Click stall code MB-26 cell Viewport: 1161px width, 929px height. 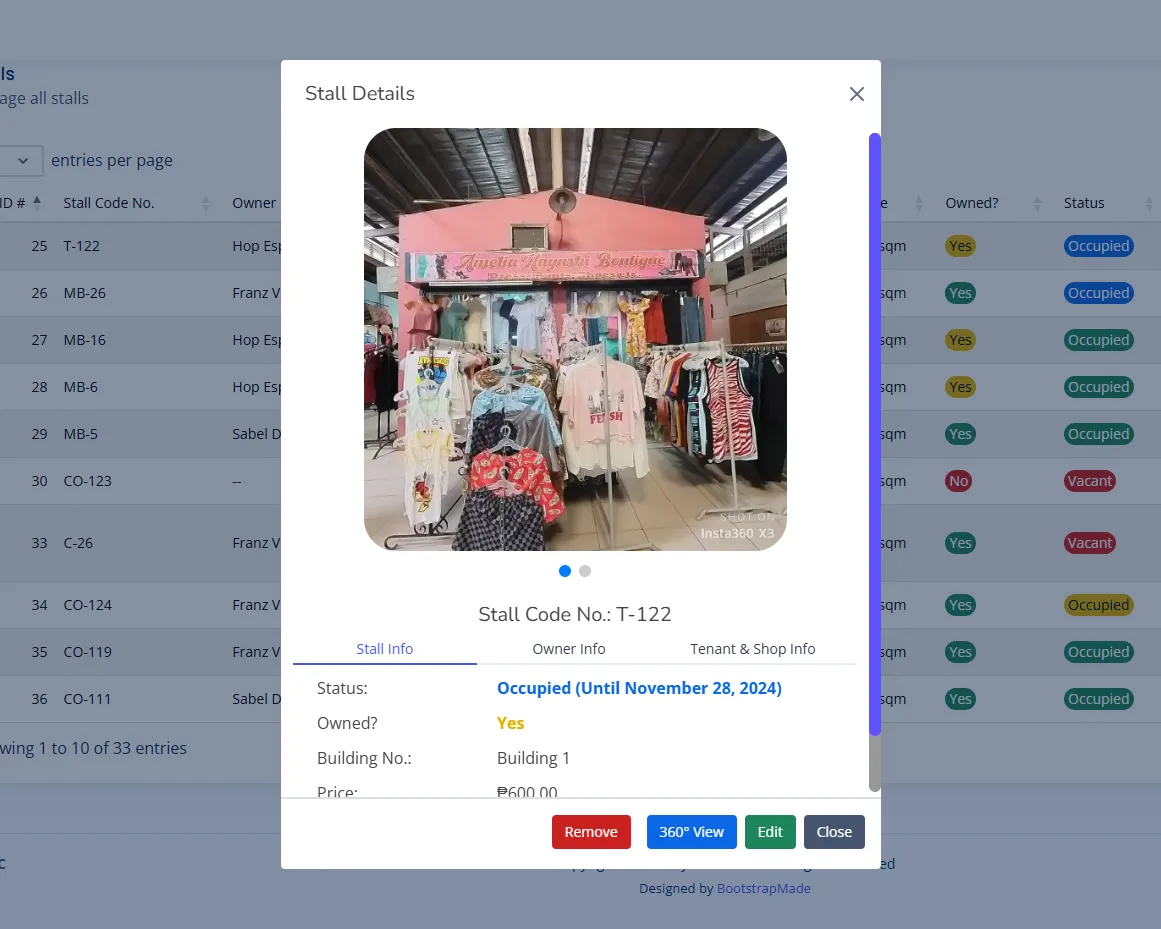coord(84,293)
